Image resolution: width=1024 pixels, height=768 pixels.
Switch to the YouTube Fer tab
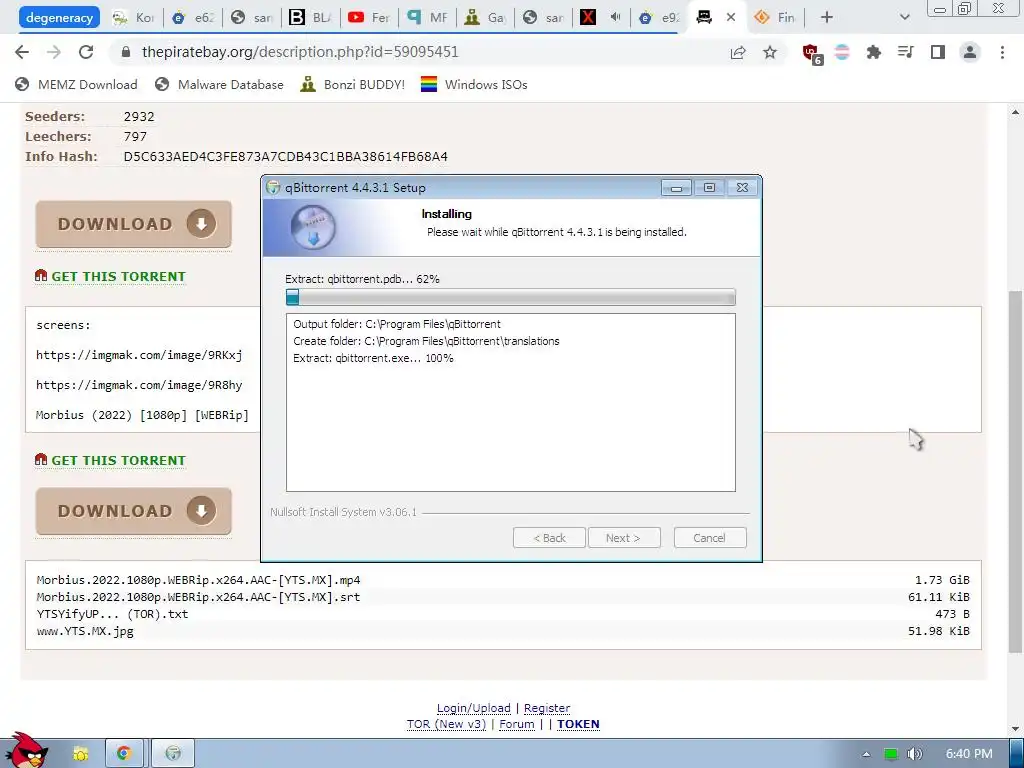(368, 18)
